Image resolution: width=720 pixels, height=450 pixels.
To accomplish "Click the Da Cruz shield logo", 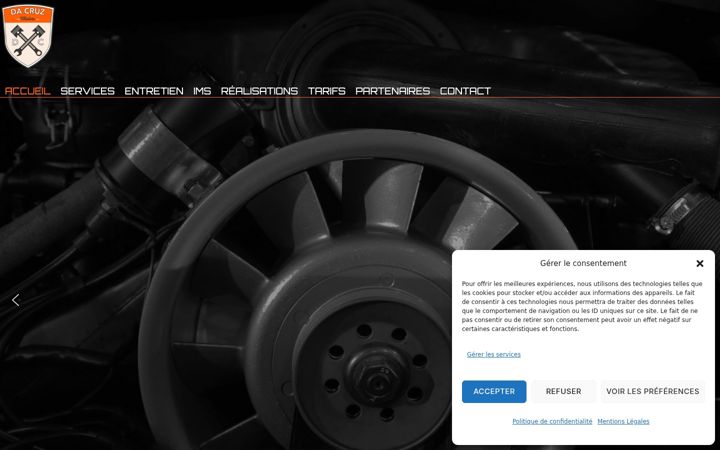I will point(28,36).
